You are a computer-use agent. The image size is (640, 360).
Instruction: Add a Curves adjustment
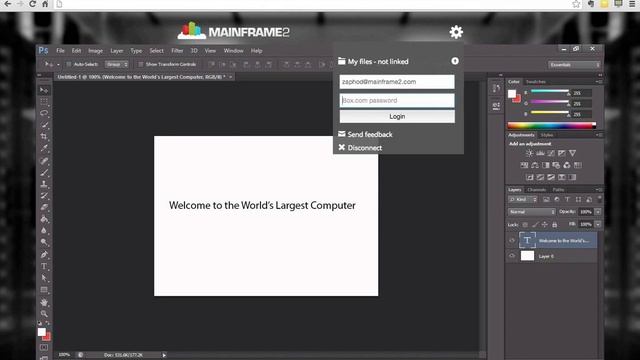[x=551, y=153]
